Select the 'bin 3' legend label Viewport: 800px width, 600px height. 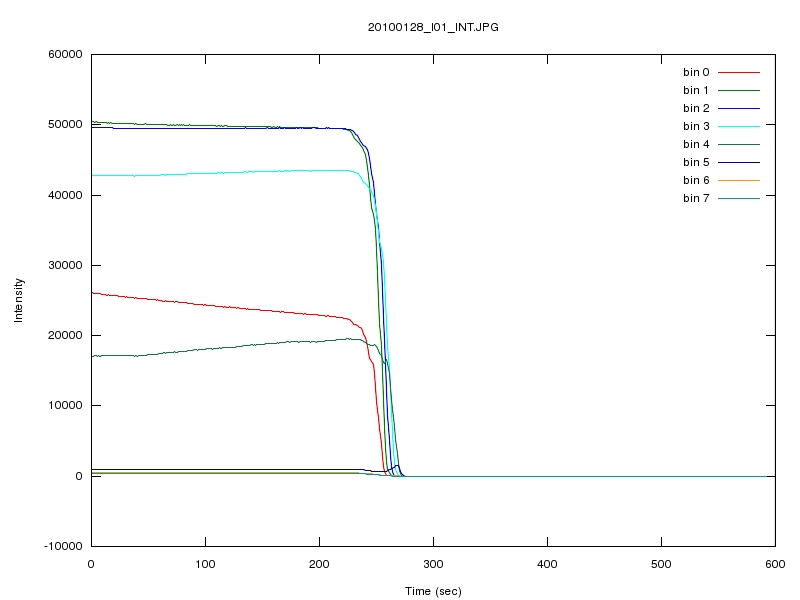(696, 126)
